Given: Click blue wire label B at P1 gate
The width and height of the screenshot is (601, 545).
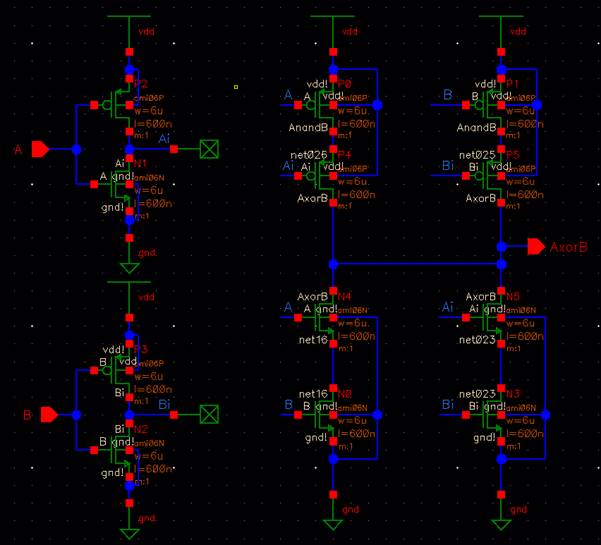Looking at the screenshot, I should coord(448,95).
